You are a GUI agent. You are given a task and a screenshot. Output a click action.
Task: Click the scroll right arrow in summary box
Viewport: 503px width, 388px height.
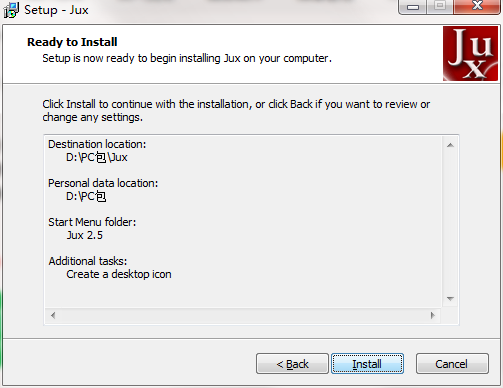(432, 315)
